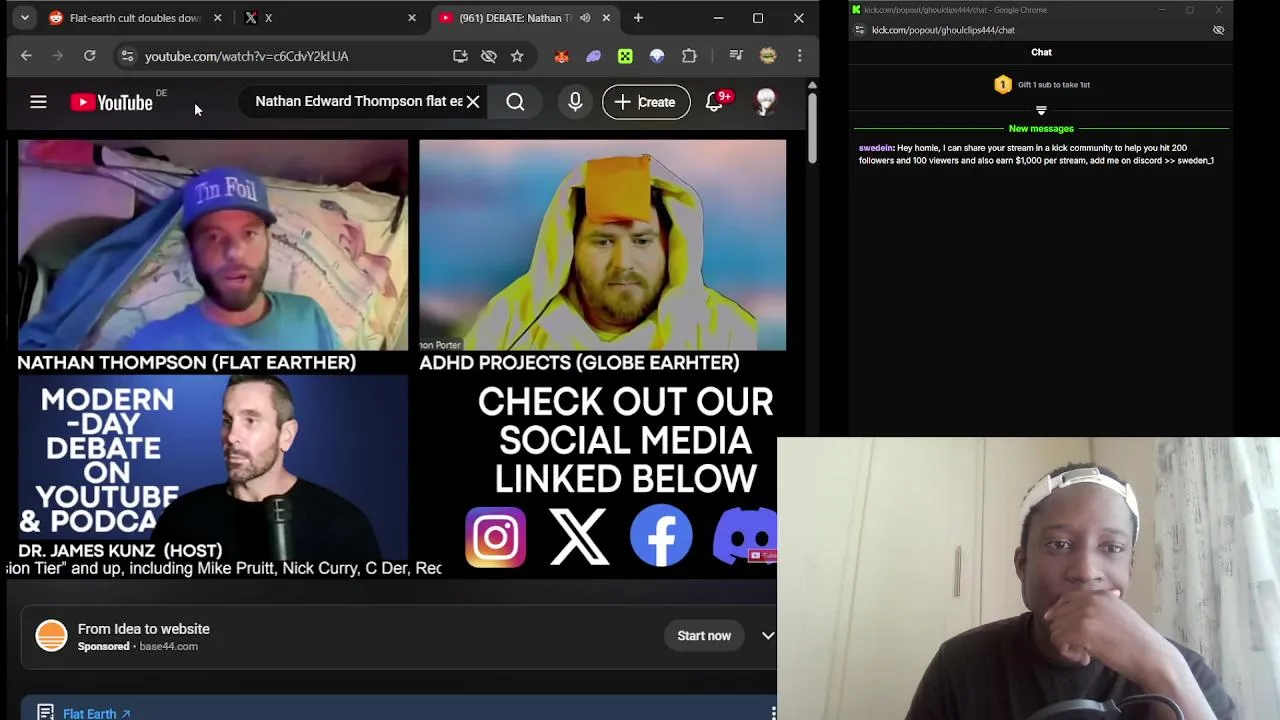The width and height of the screenshot is (1280, 720).
Task: Click the swedein username in chat
Action: (875, 148)
